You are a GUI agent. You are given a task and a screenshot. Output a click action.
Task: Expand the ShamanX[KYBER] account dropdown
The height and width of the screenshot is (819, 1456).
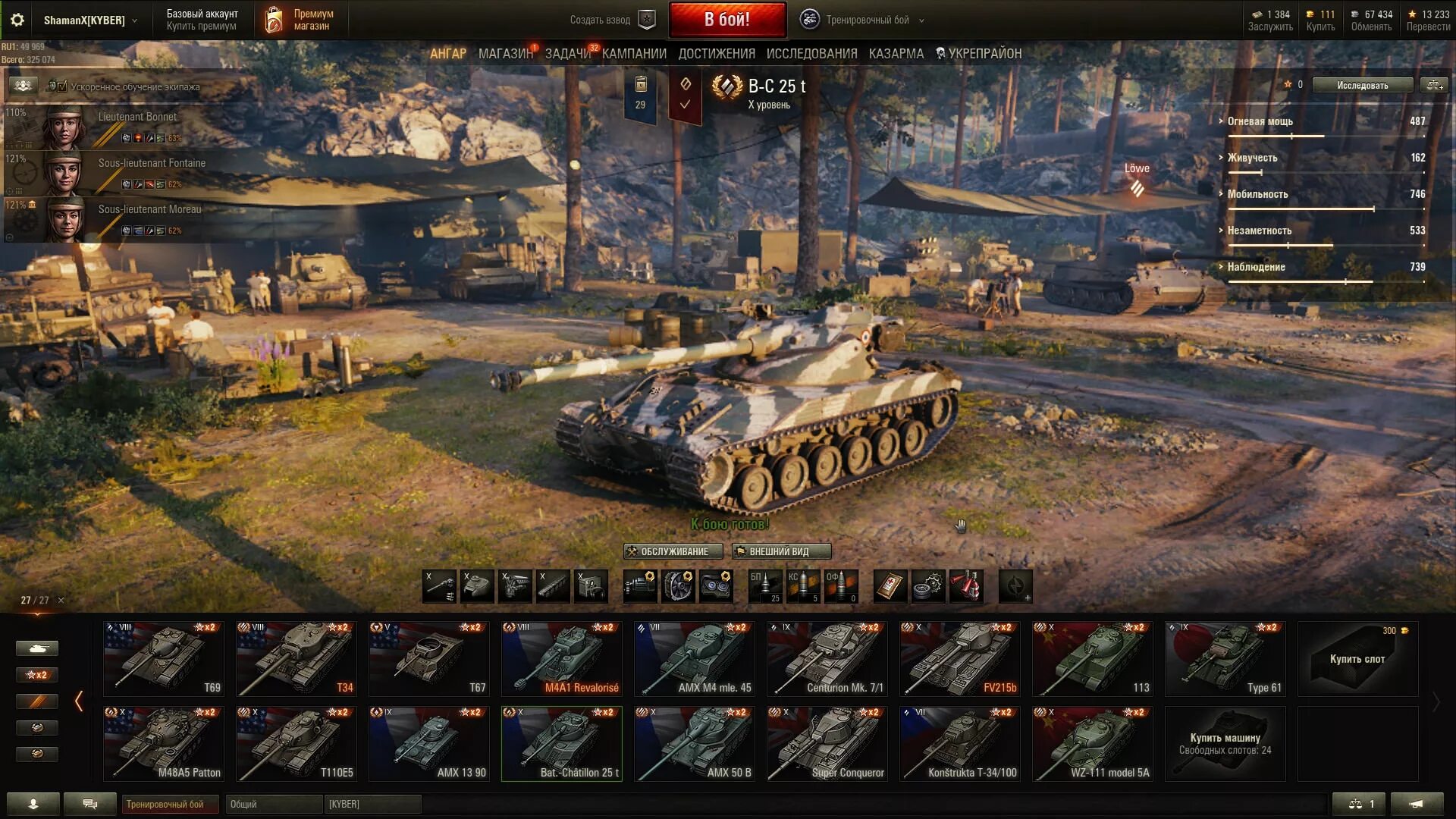[x=90, y=20]
